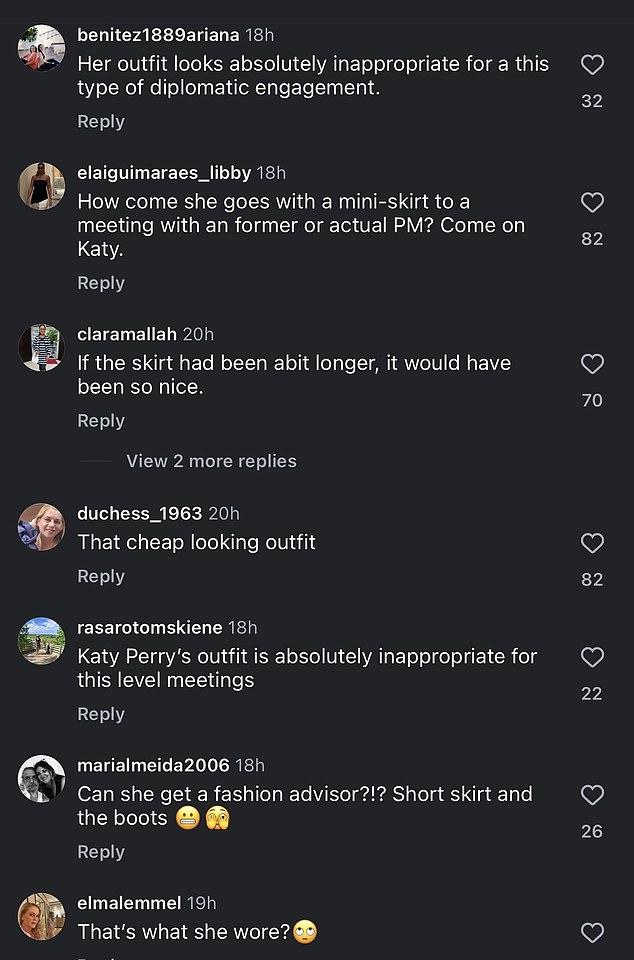
Task: Like elmalemmel's 'That's what she wore?' comment
Action: pyautogui.click(x=592, y=933)
